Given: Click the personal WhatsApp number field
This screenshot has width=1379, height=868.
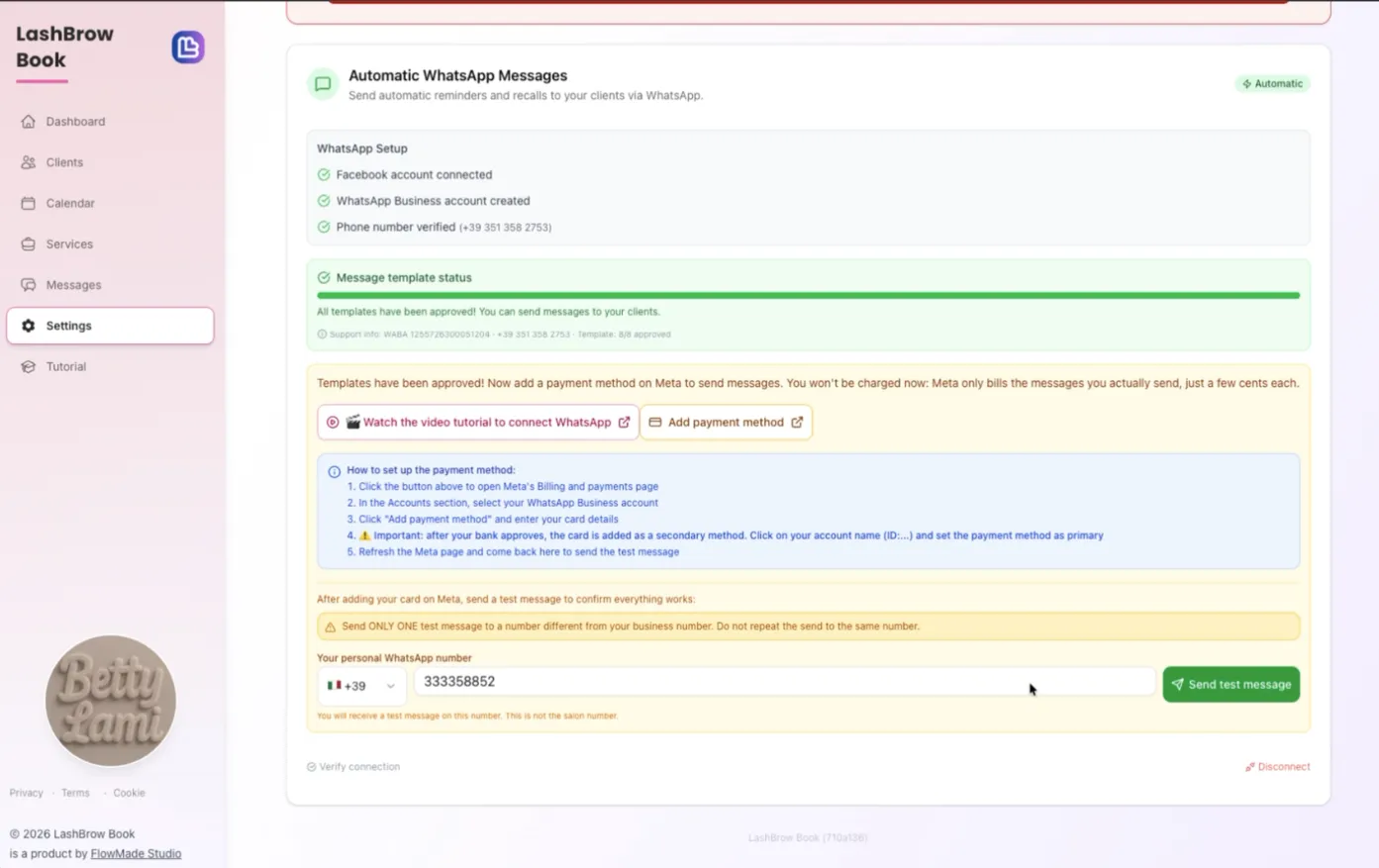Looking at the screenshot, I should (784, 682).
